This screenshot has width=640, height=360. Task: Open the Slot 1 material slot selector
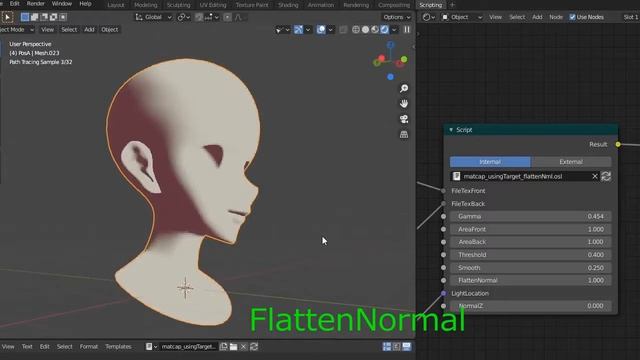pos(630,17)
